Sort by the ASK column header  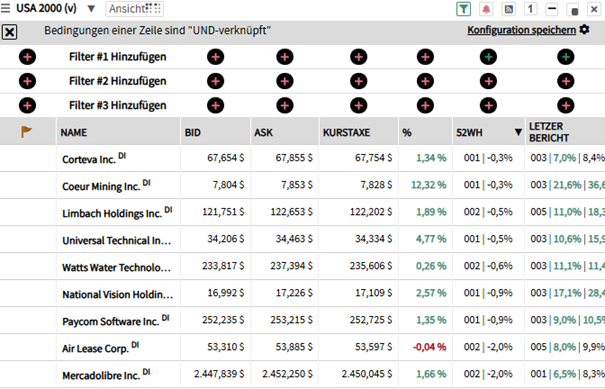[263, 132]
